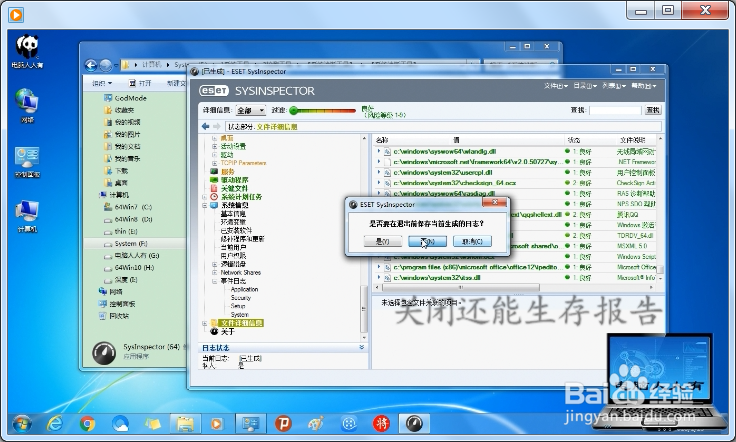Click the Yes button in the ESET dialog

pyautogui.click(x=383, y=241)
